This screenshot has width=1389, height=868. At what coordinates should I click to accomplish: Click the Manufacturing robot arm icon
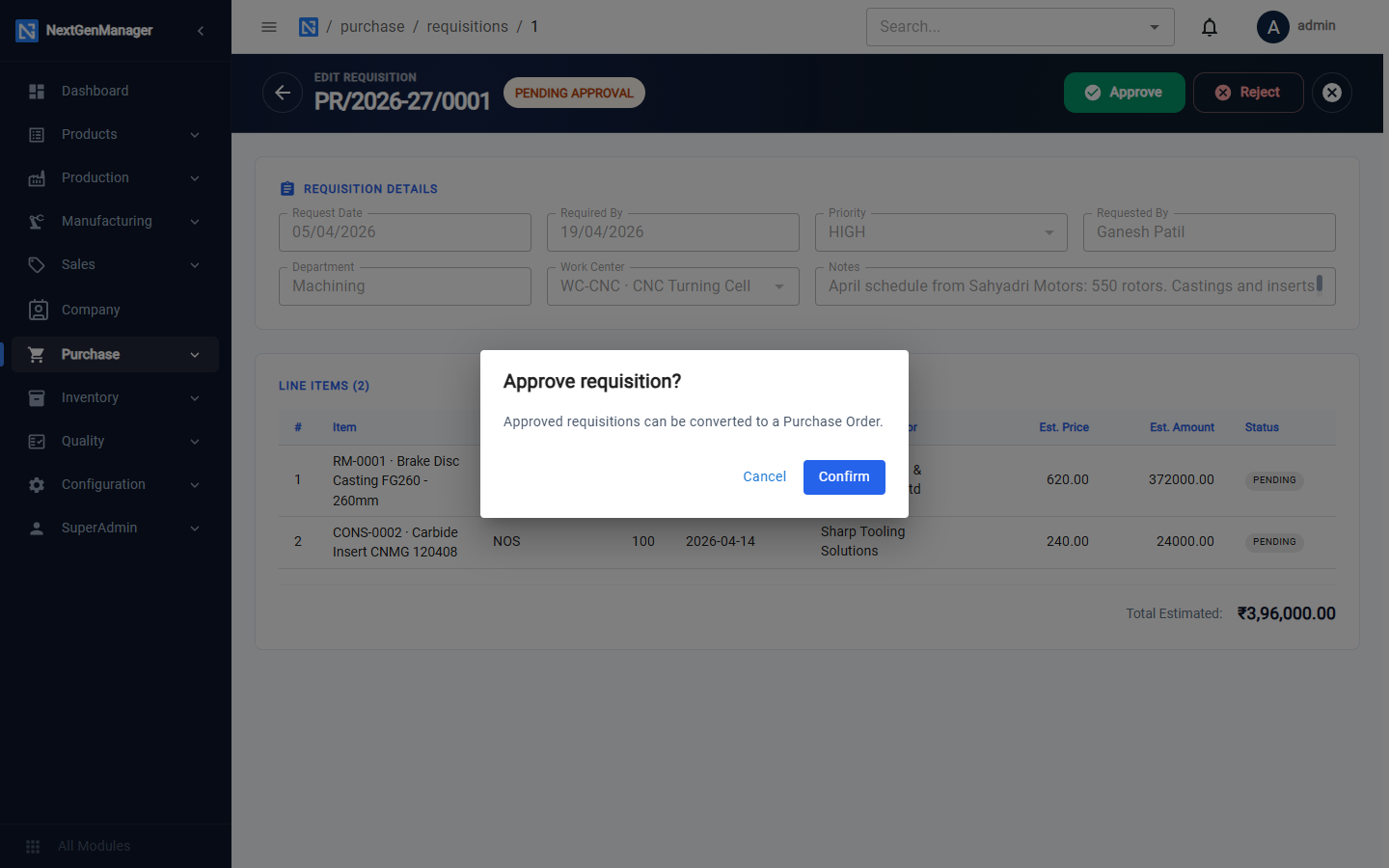tap(37, 222)
